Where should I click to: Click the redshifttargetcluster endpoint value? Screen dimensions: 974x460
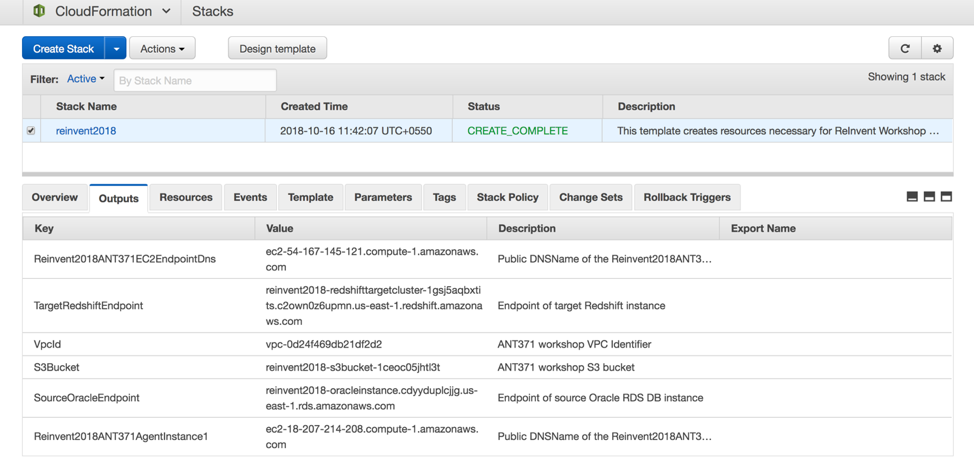pos(374,305)
